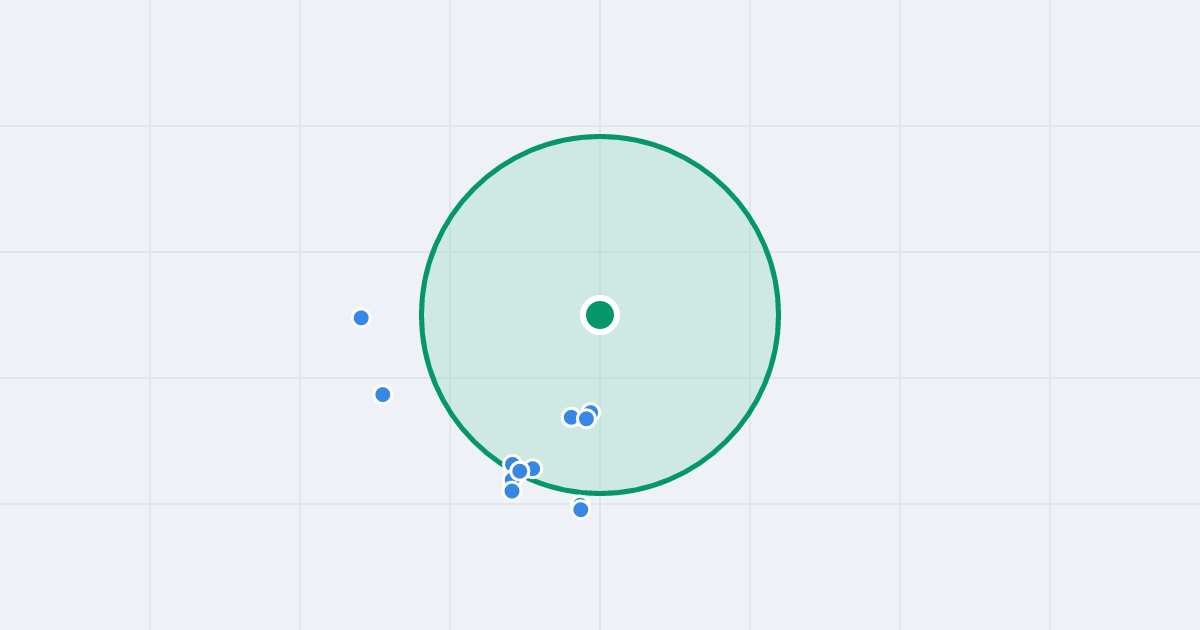This screenshot has width=1200, height=630.
Task: Select the rightmost blue dot of the cluster on the circle's edge
Action: click(x=533, y=468)
